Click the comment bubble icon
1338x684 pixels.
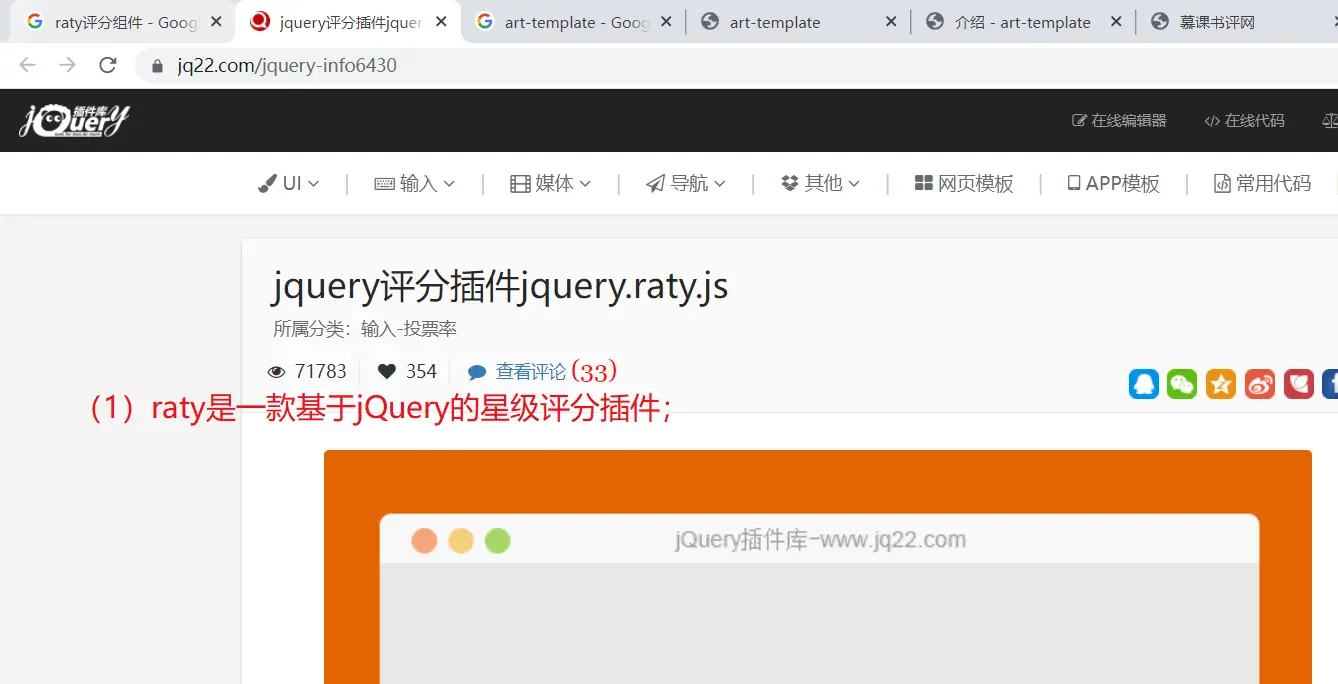pyautogui.click(x=477, y=372)
